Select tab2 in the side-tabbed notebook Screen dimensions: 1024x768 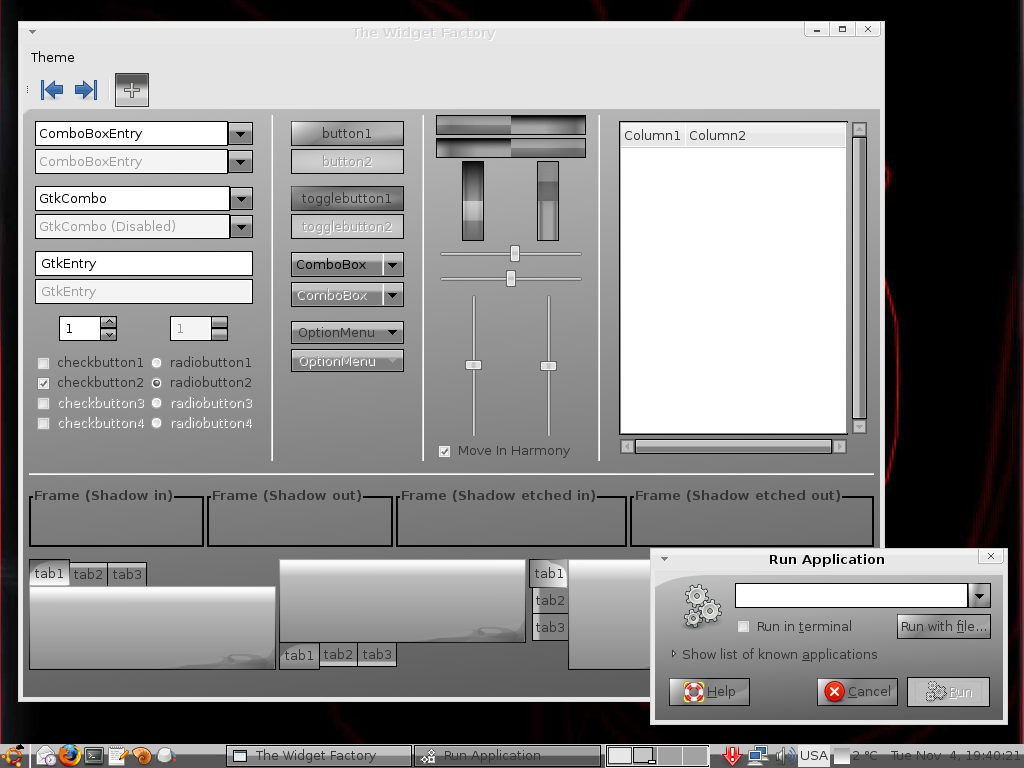click(x=550, y=600)
